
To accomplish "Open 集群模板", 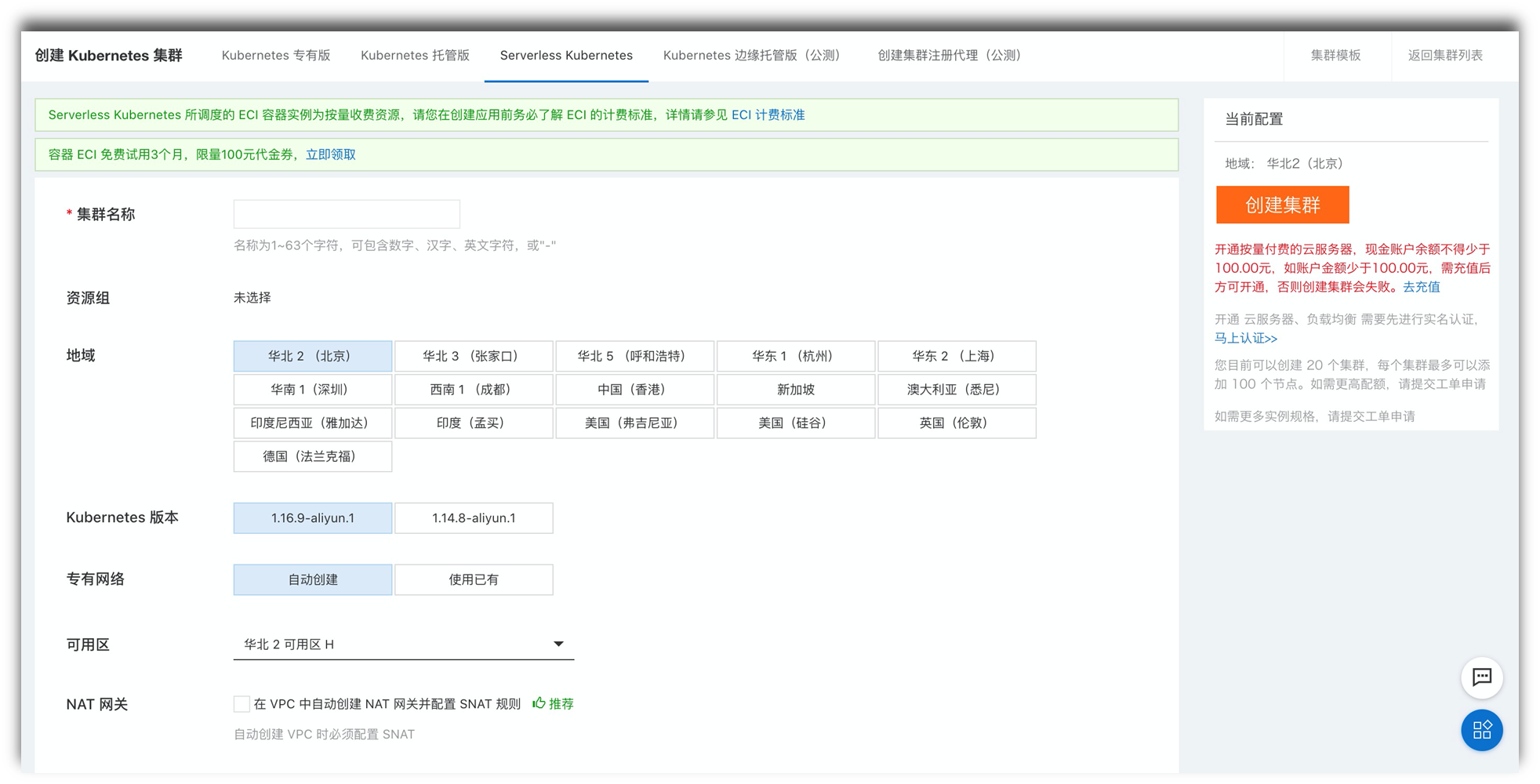I will [1336, 56].
